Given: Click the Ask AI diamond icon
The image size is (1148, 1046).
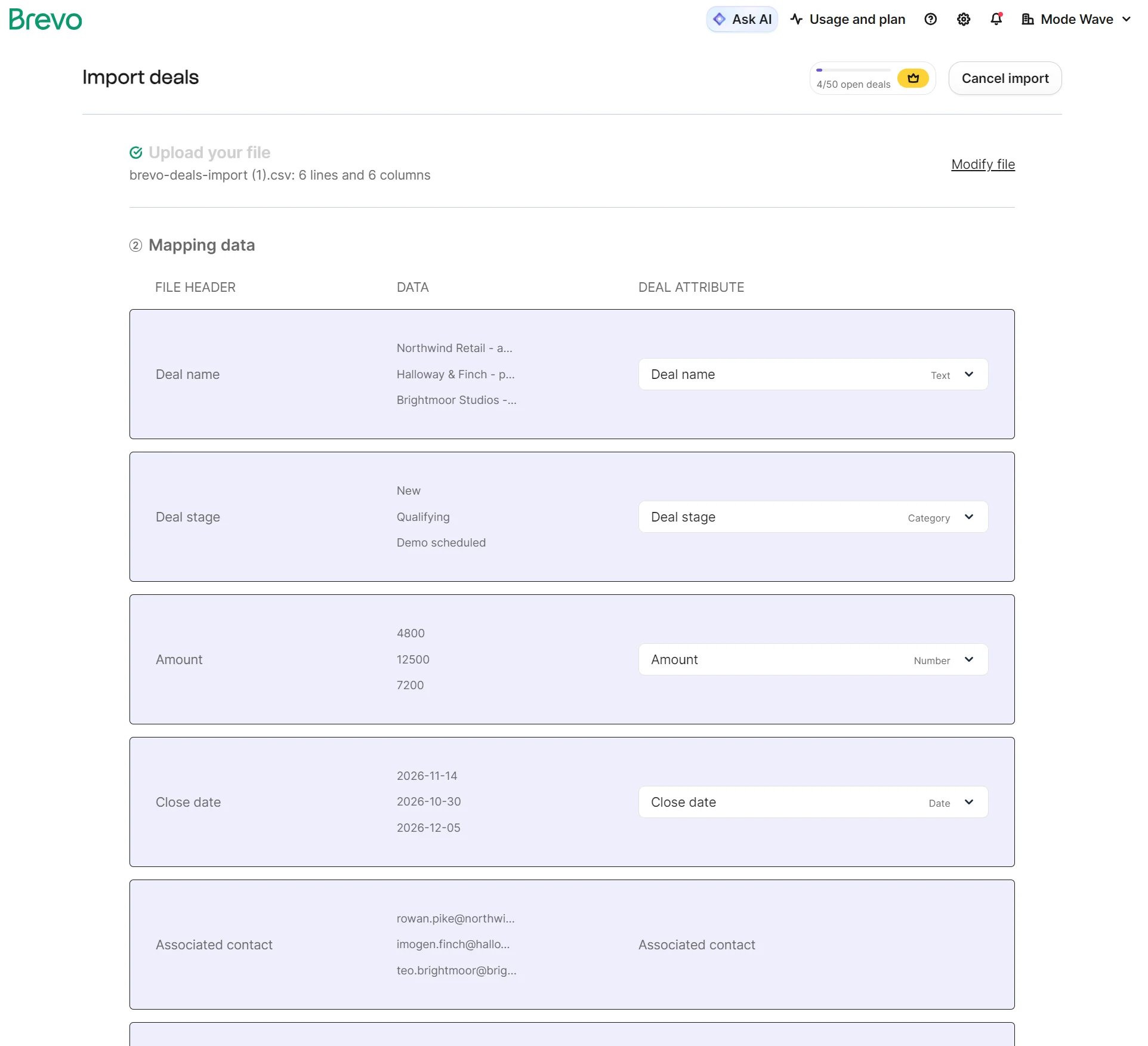Looking at the screenshot, I should (x=720, y=19).
